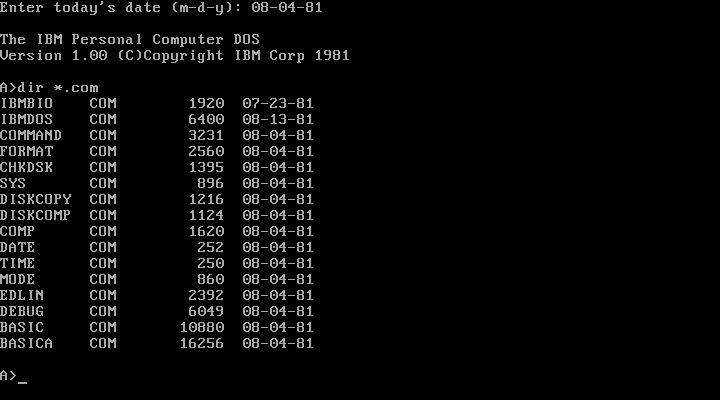
Task: Click the COMMAND filename row
Action: (157, 135)
